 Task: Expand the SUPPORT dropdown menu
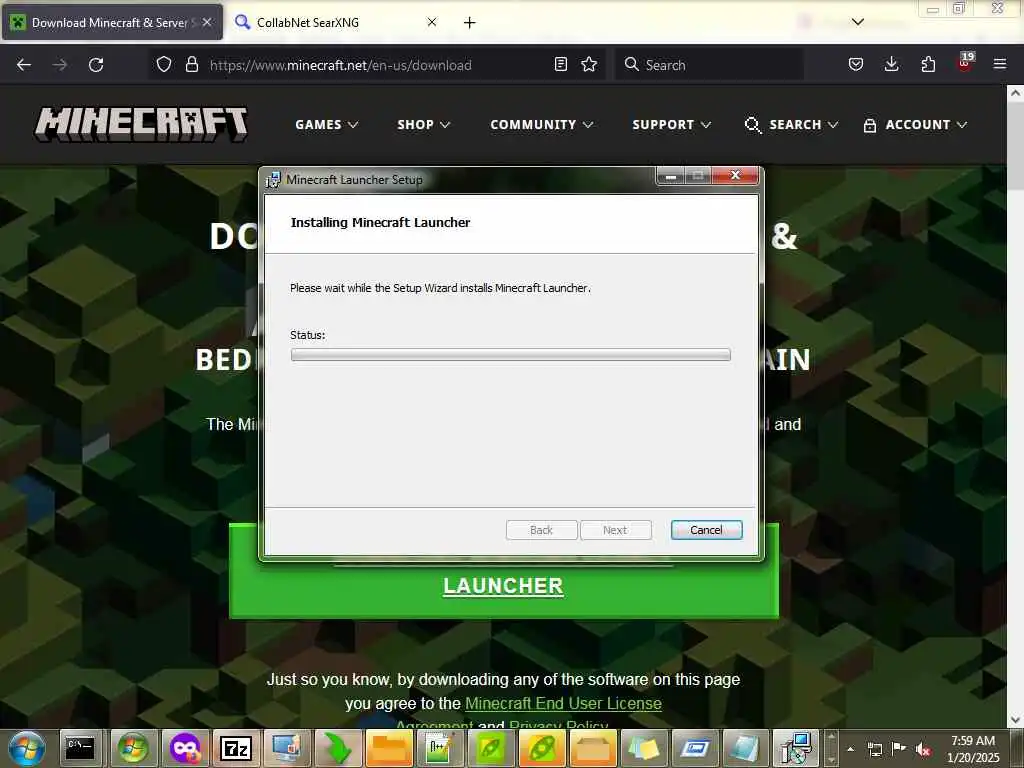click(671, 125)
